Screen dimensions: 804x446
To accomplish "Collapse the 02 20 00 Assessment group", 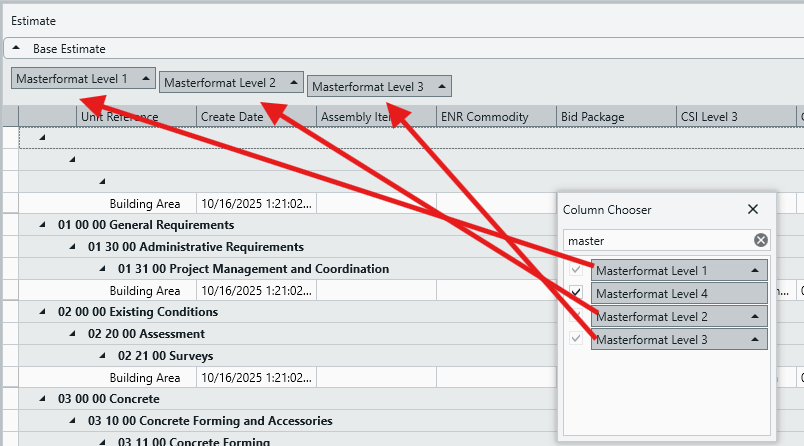I will 72,334.
